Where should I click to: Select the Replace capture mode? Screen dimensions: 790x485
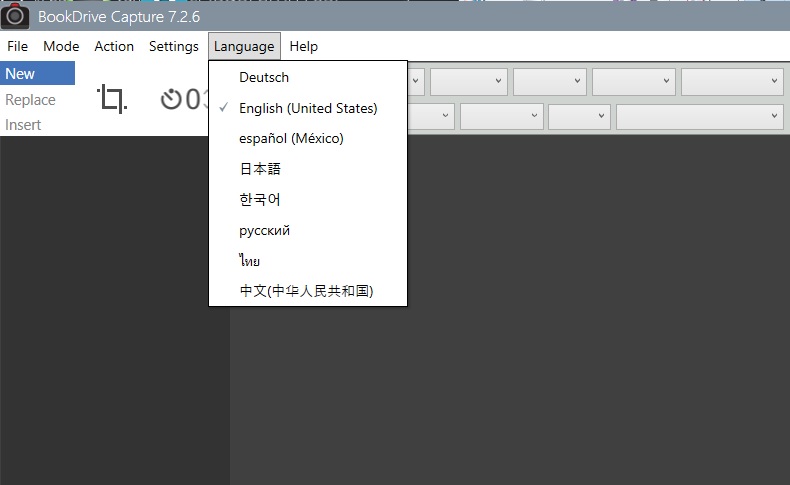[30, 100]
